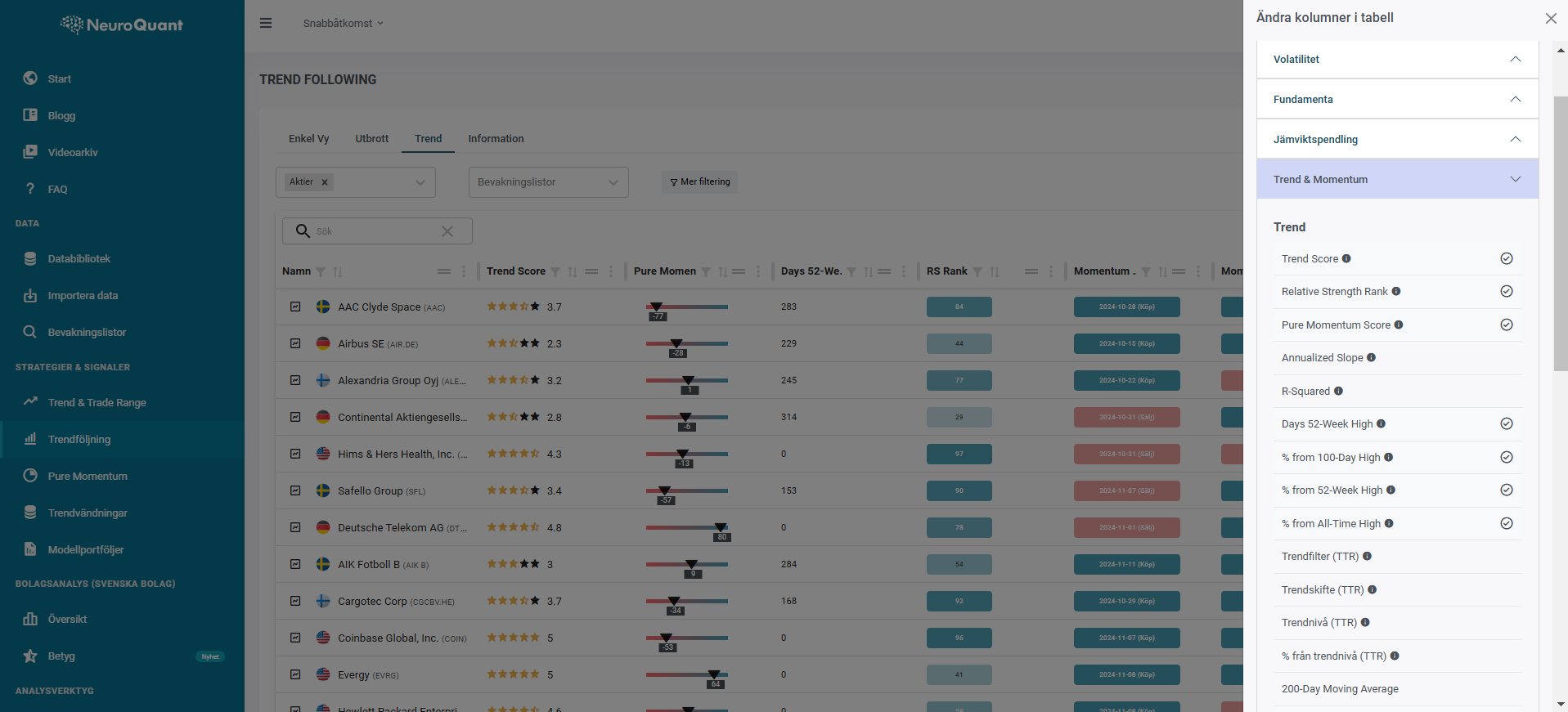Open the Airbus SE stock link

(x=361, y=344)
